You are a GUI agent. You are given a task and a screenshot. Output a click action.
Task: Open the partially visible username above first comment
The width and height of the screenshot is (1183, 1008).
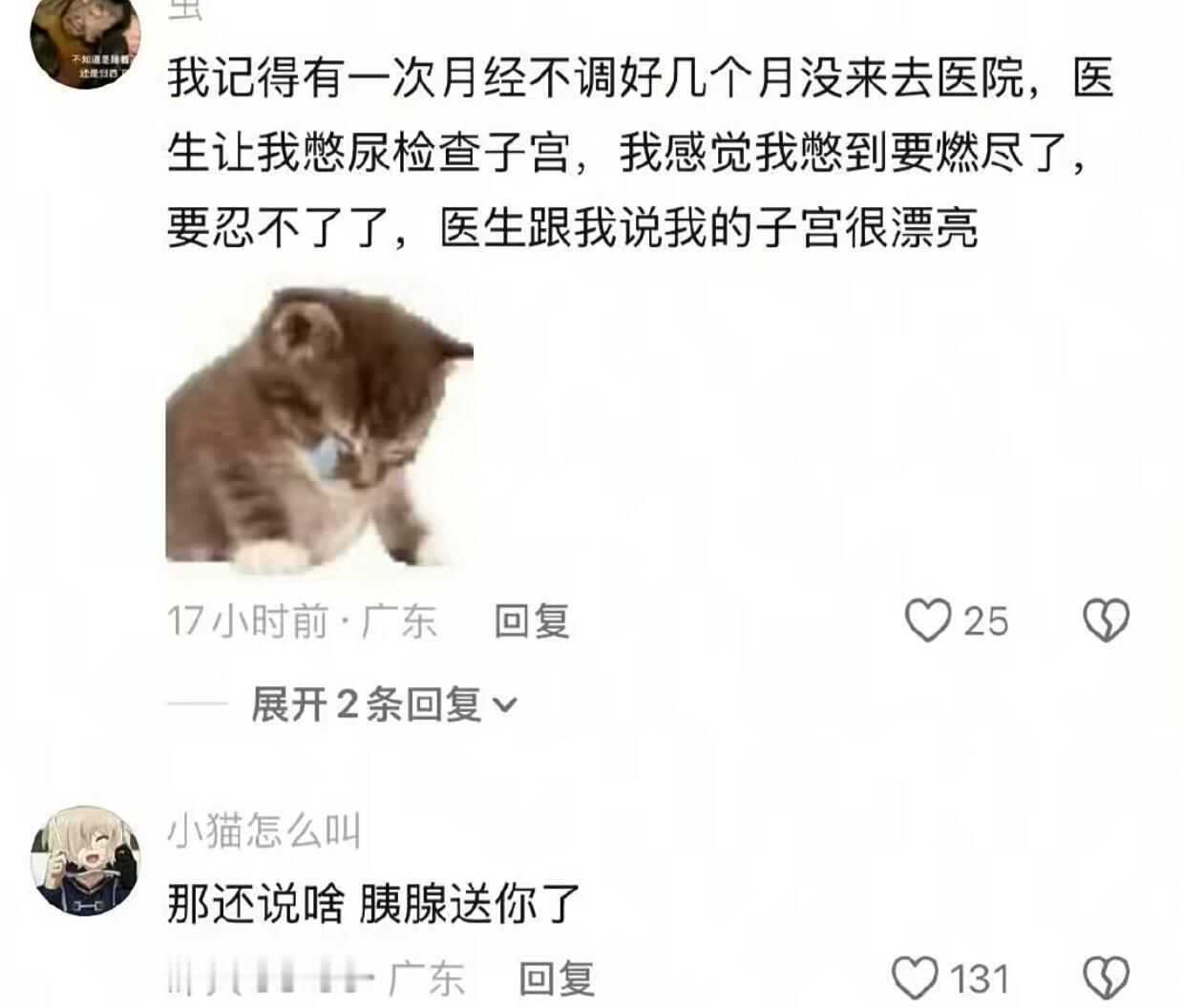pyautogui.click(x=185, y=10)
